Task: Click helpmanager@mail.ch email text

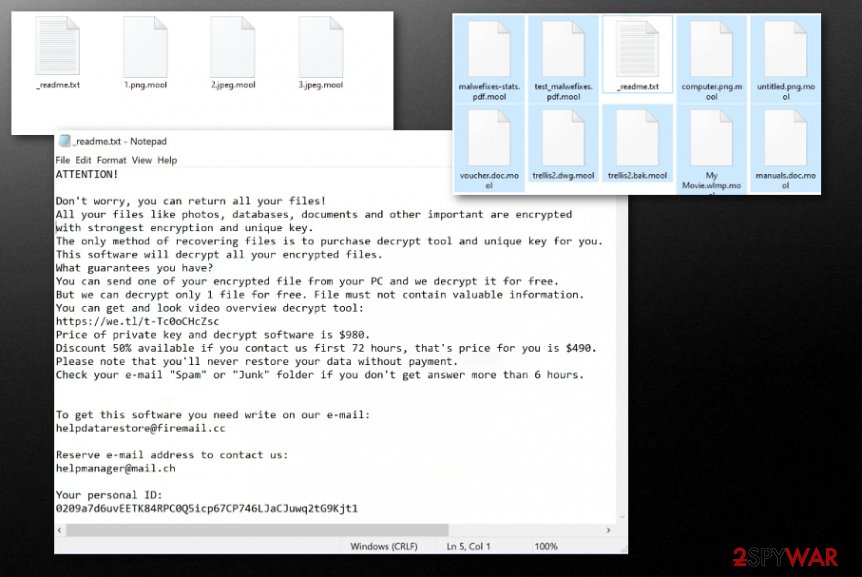Action: click(115, 468)
